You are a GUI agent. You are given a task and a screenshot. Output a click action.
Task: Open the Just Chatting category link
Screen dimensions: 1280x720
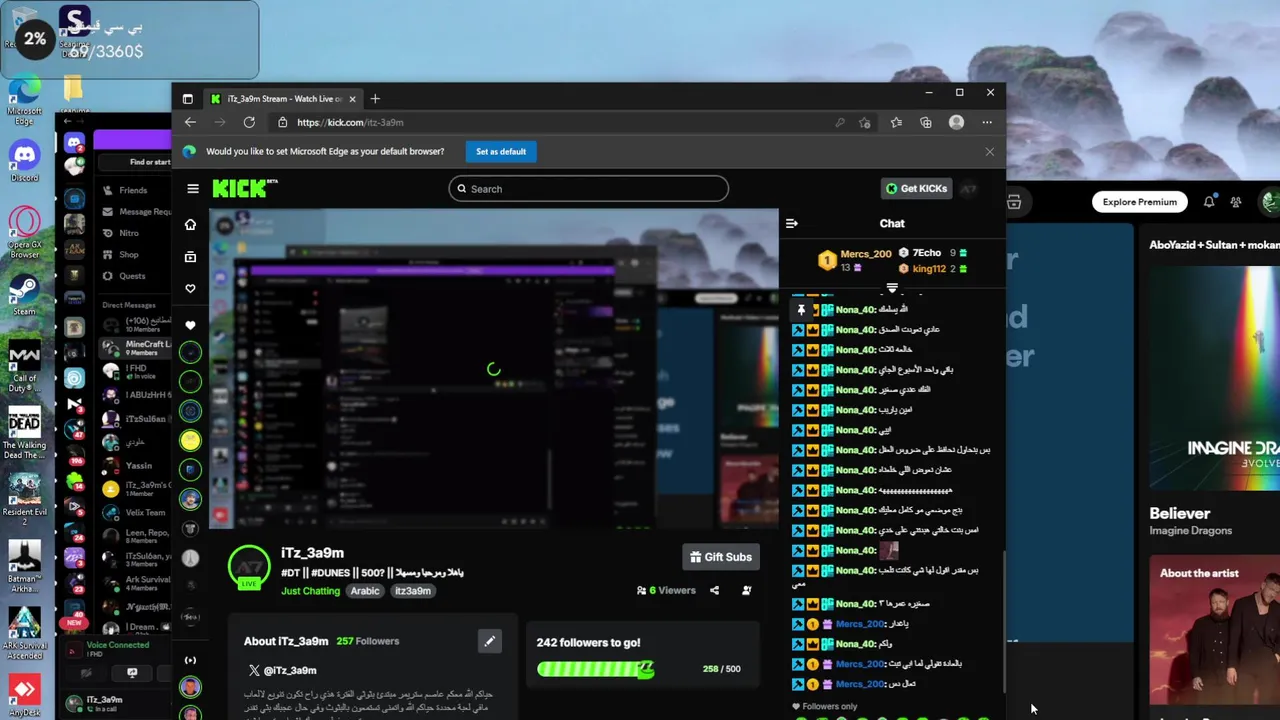[311, 591]
